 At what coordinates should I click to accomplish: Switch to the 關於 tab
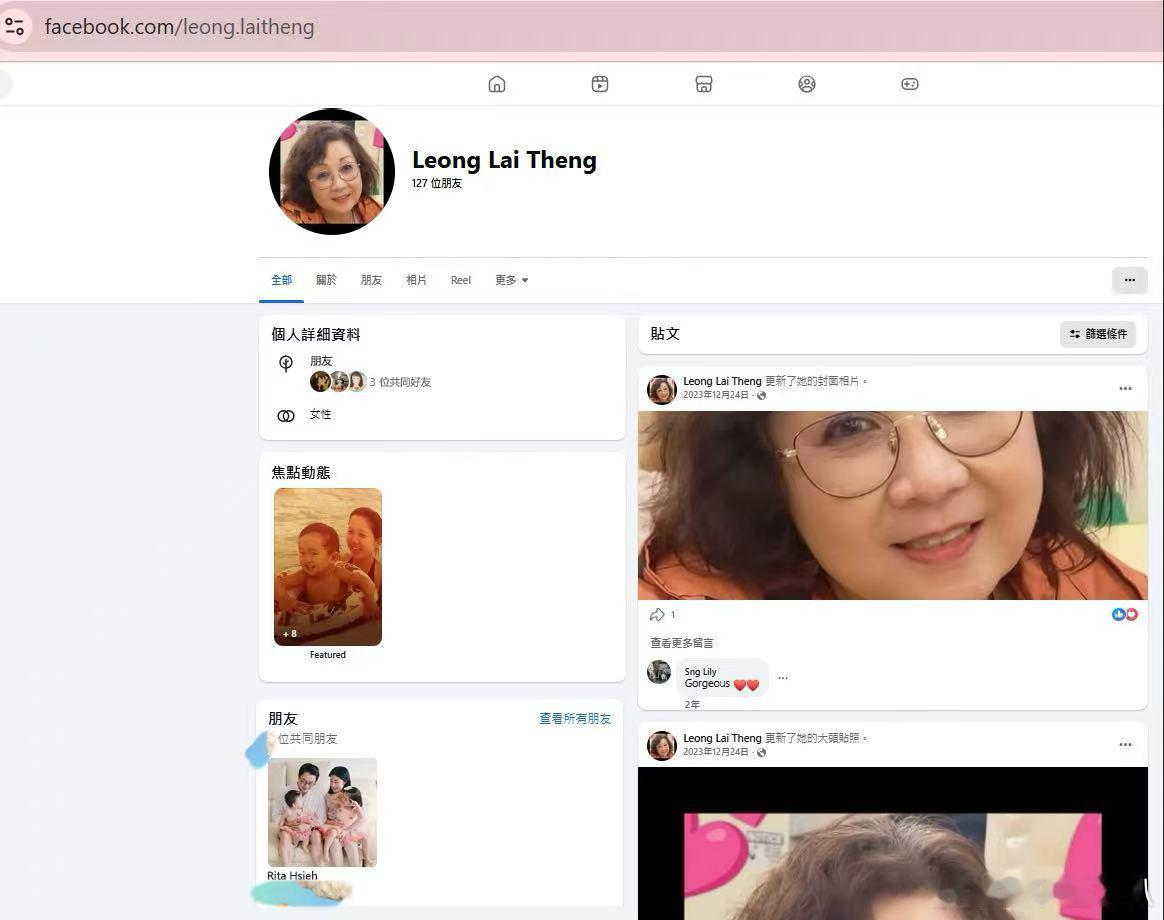326,280
